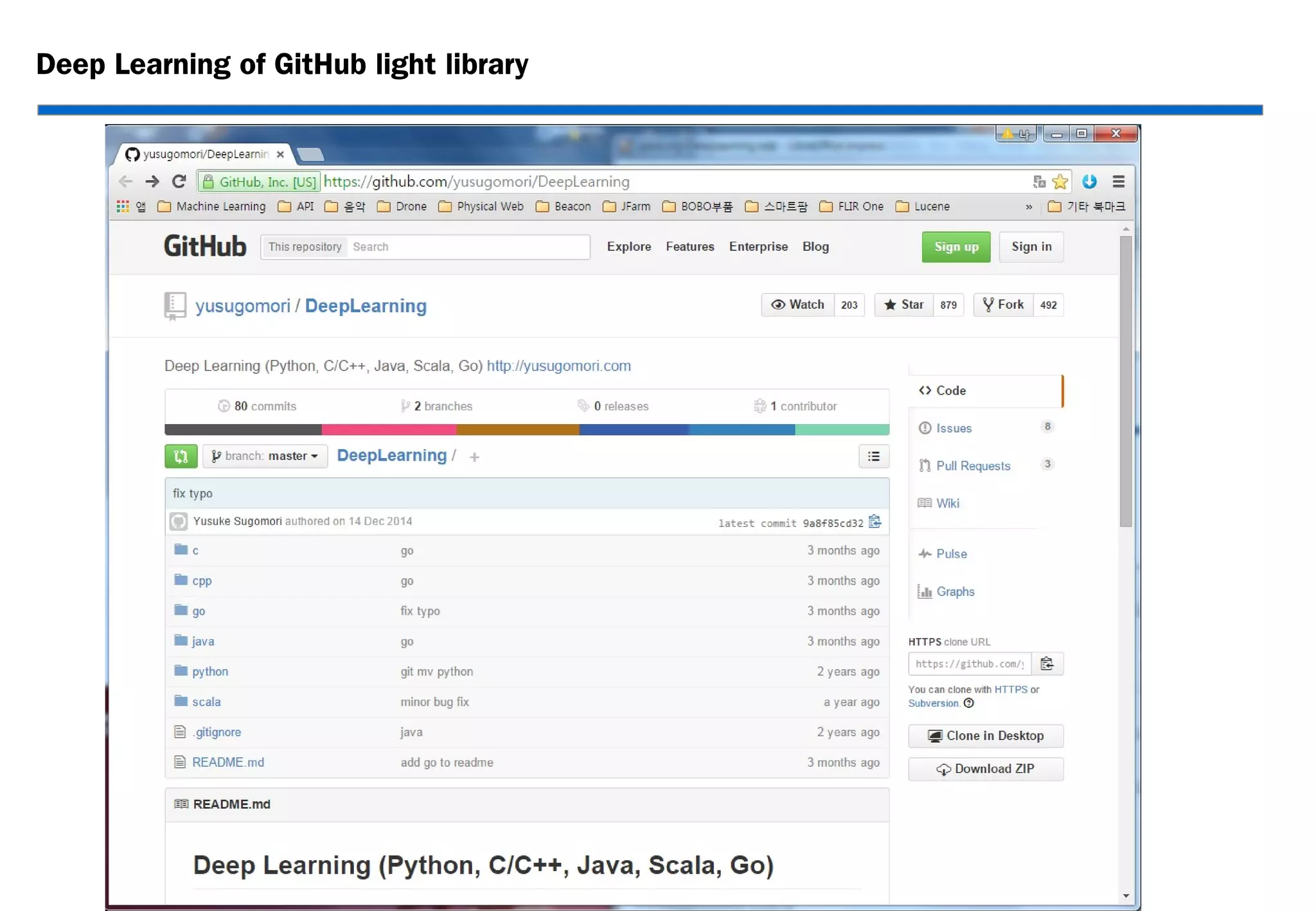1316x911 pixels.
Task: Expand the branch: master dropdown
Action: point(265,456)
